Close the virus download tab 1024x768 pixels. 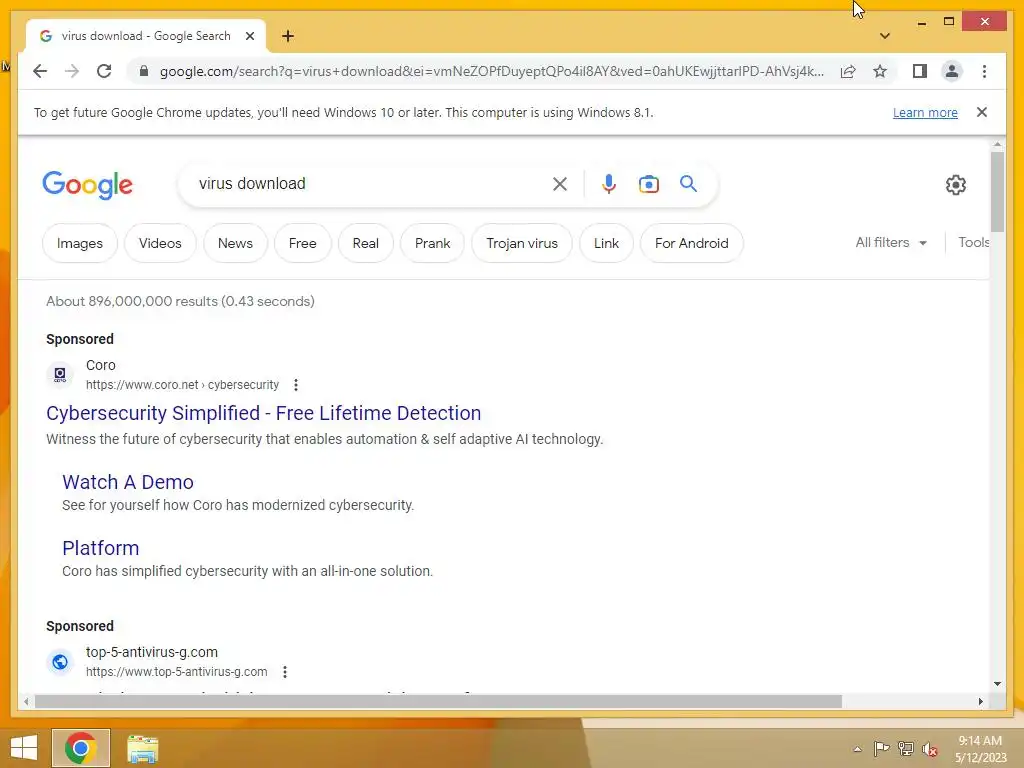click(x=249, y=36)
